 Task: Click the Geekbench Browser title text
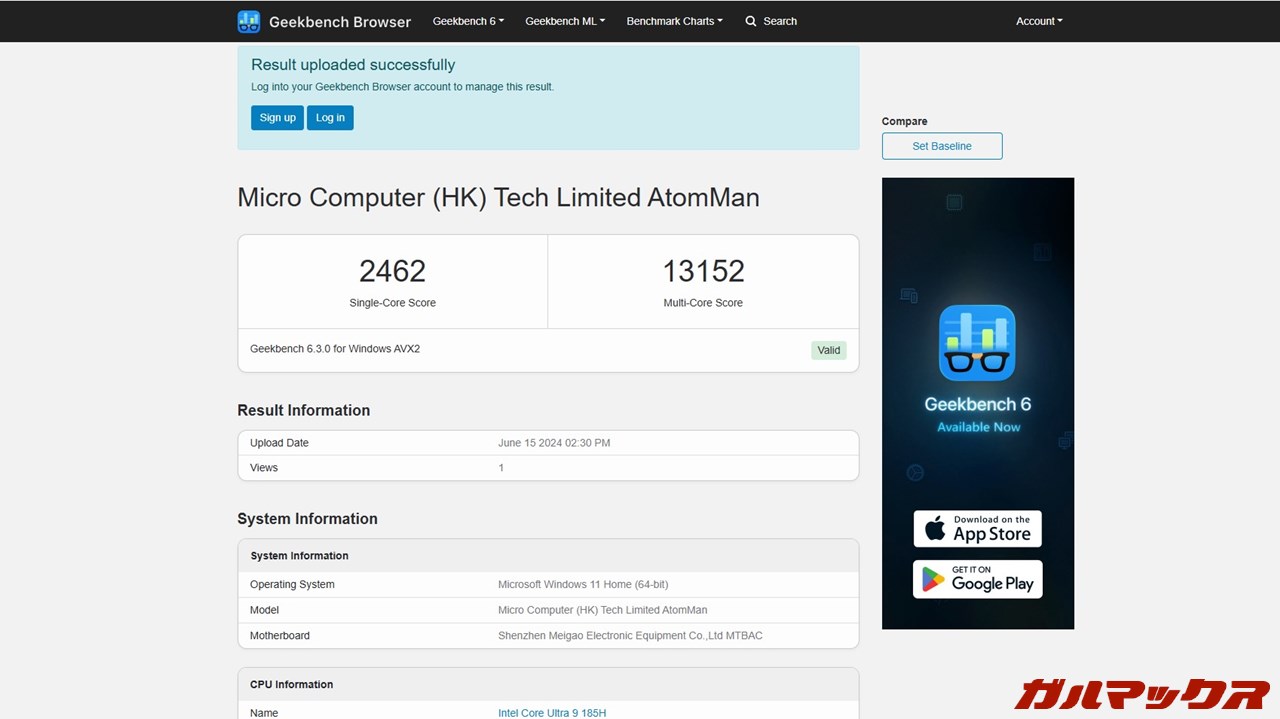tap(340, 21)
